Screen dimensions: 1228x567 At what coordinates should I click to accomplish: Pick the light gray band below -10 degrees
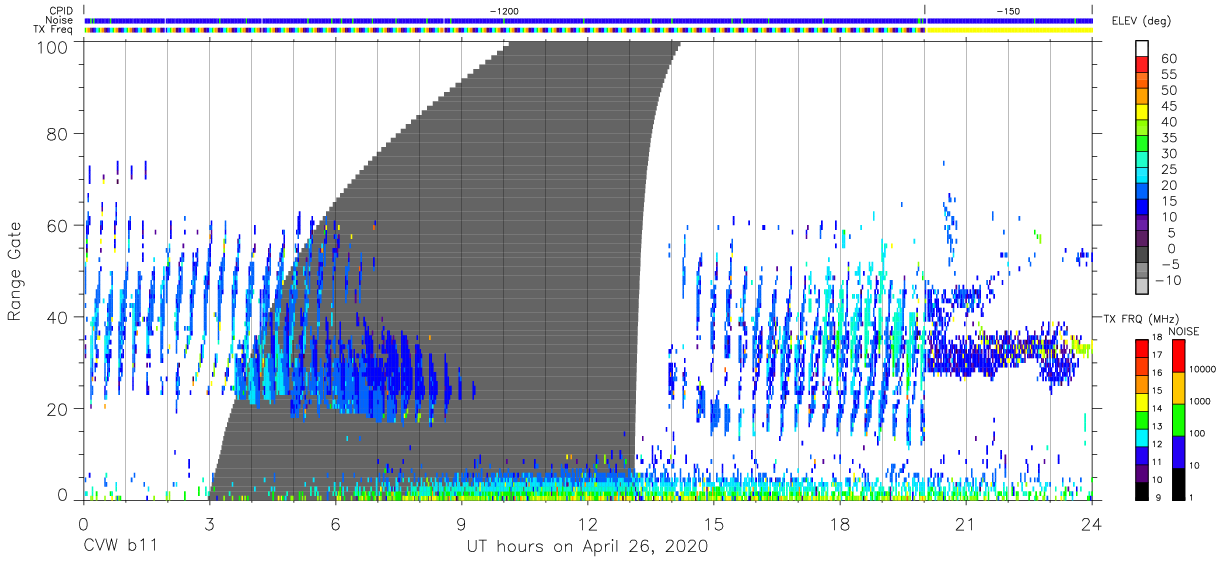tap(1144, 288)
